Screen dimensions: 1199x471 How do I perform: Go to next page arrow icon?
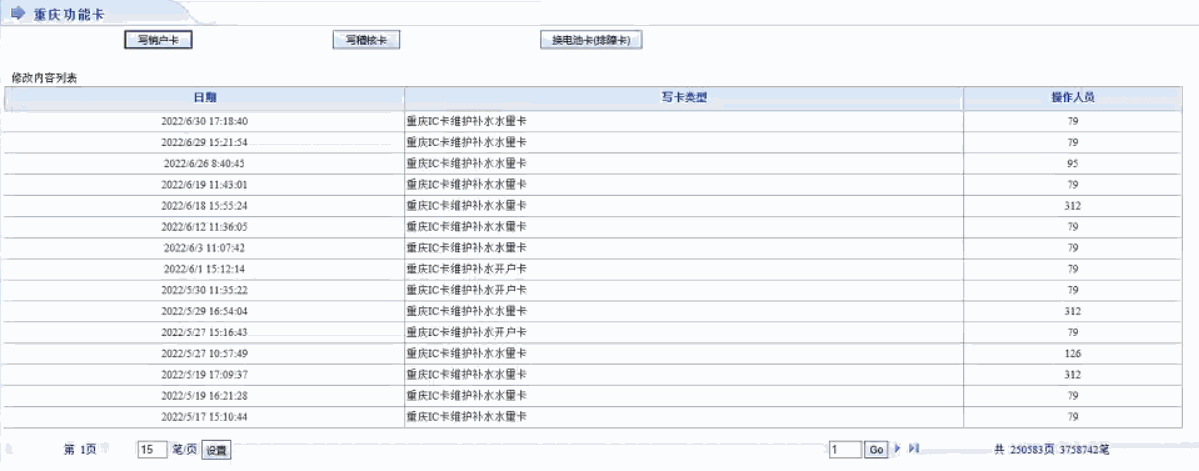coord(898,450)
